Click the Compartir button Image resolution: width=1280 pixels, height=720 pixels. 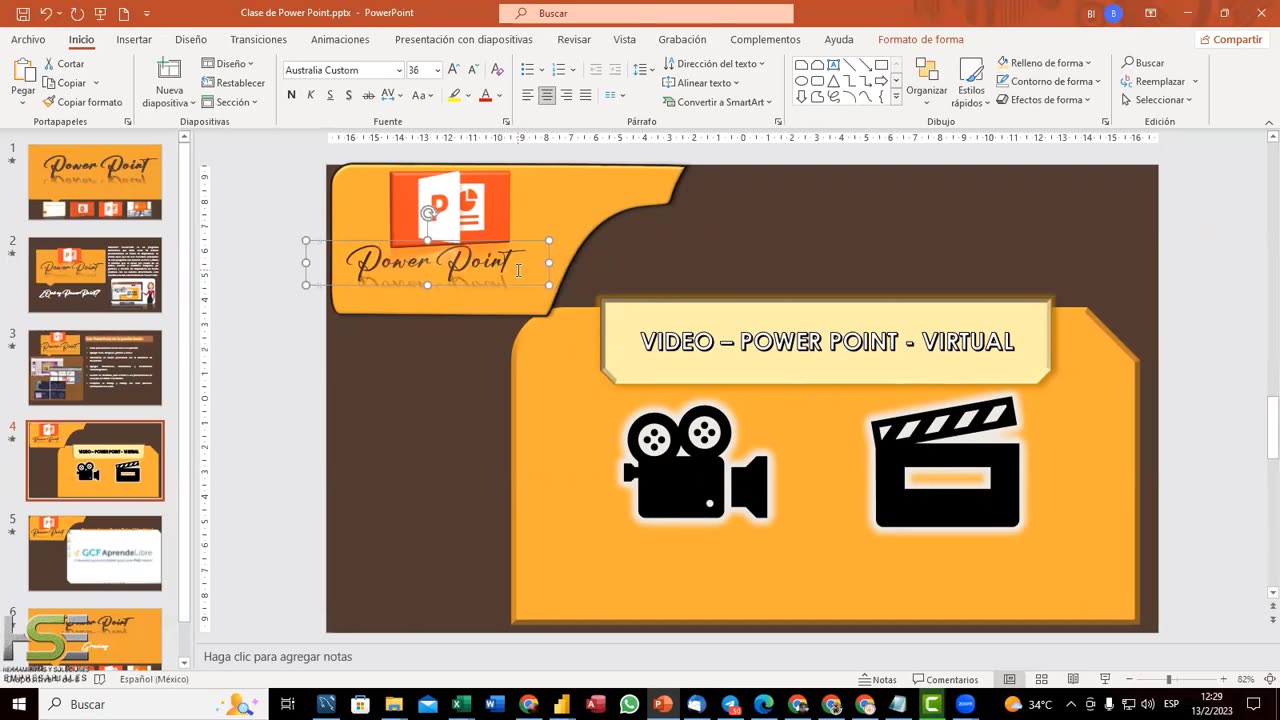(x=1231, y=40)
